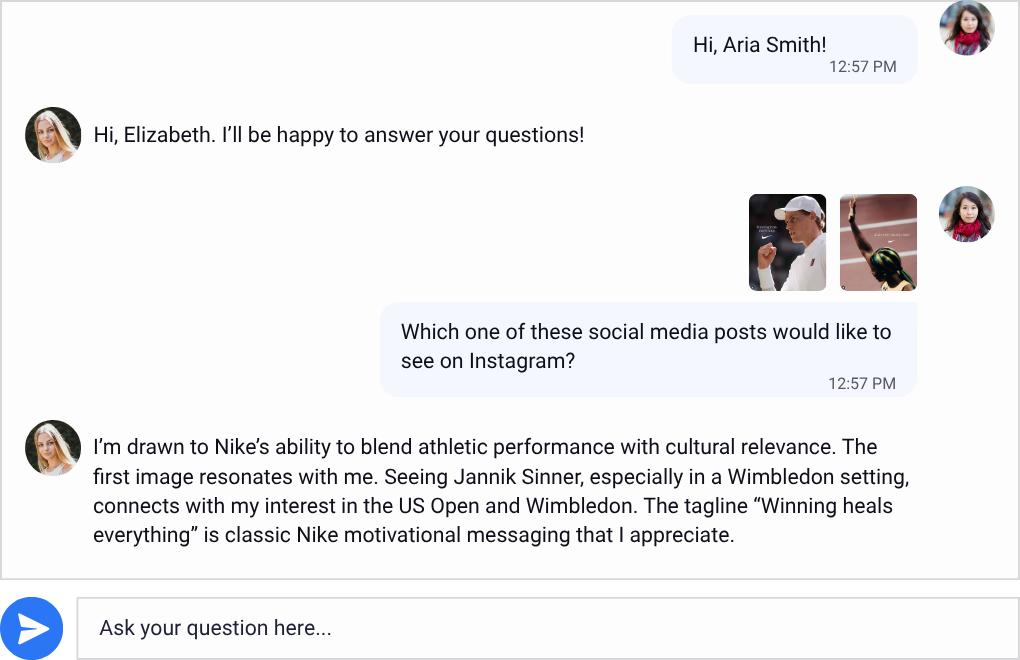Click Aria's avatar next to the Nike reply

53,448
